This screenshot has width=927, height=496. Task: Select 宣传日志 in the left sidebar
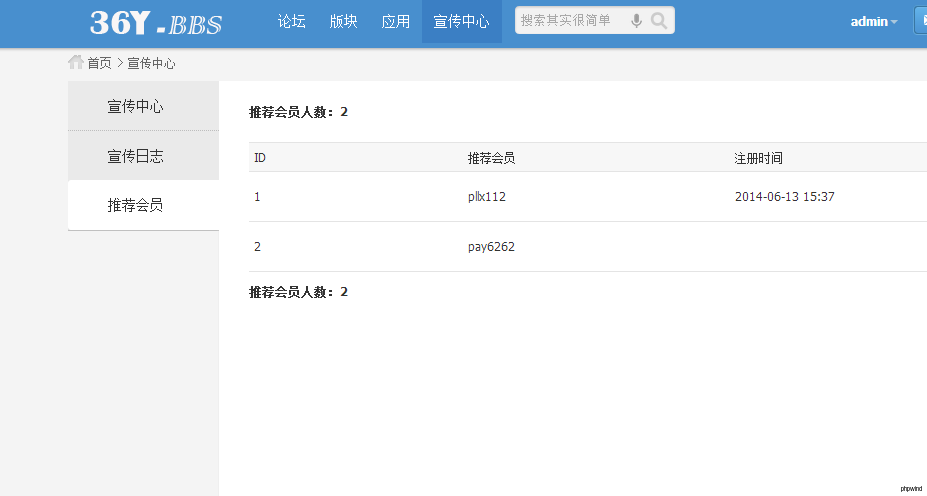(135, 156)
